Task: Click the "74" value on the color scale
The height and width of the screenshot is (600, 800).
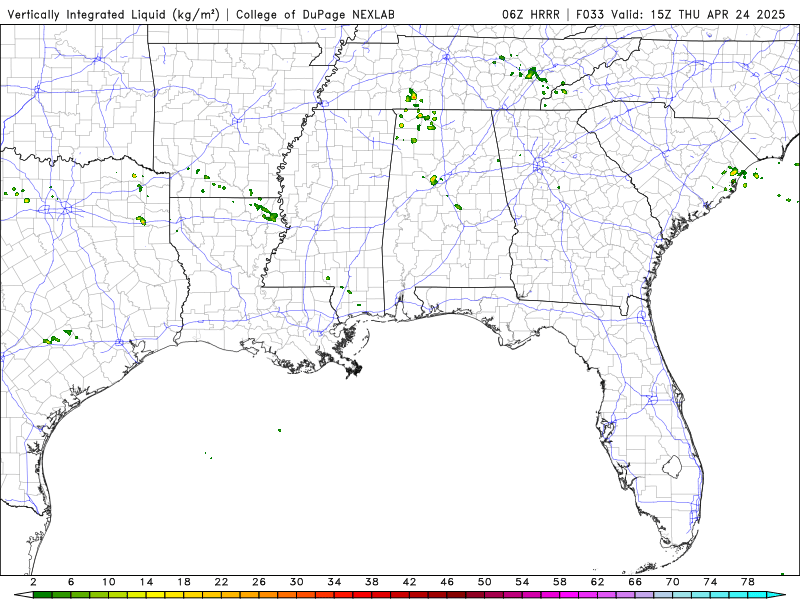Action: [711, 582]
